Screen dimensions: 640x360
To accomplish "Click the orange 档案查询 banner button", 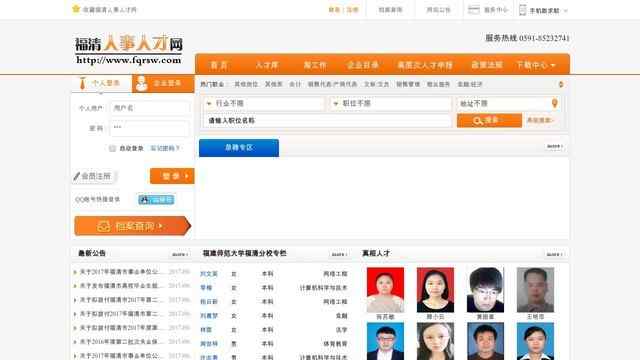I will (x=132, y=226).
